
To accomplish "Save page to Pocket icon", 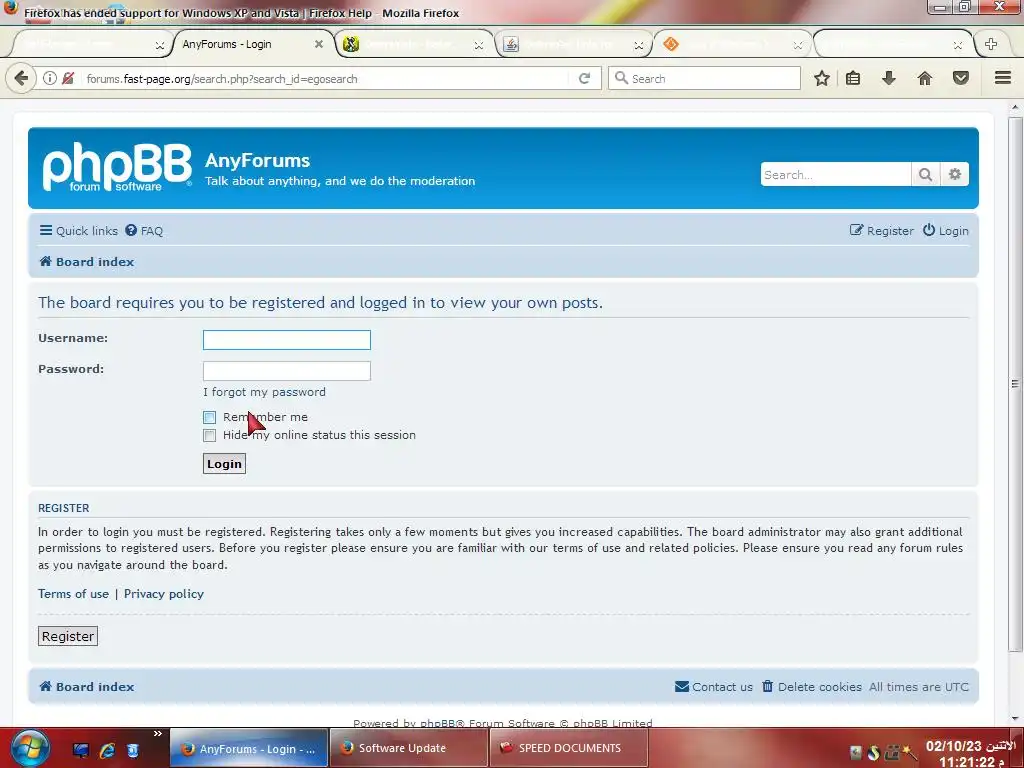I will pos(961,78).
